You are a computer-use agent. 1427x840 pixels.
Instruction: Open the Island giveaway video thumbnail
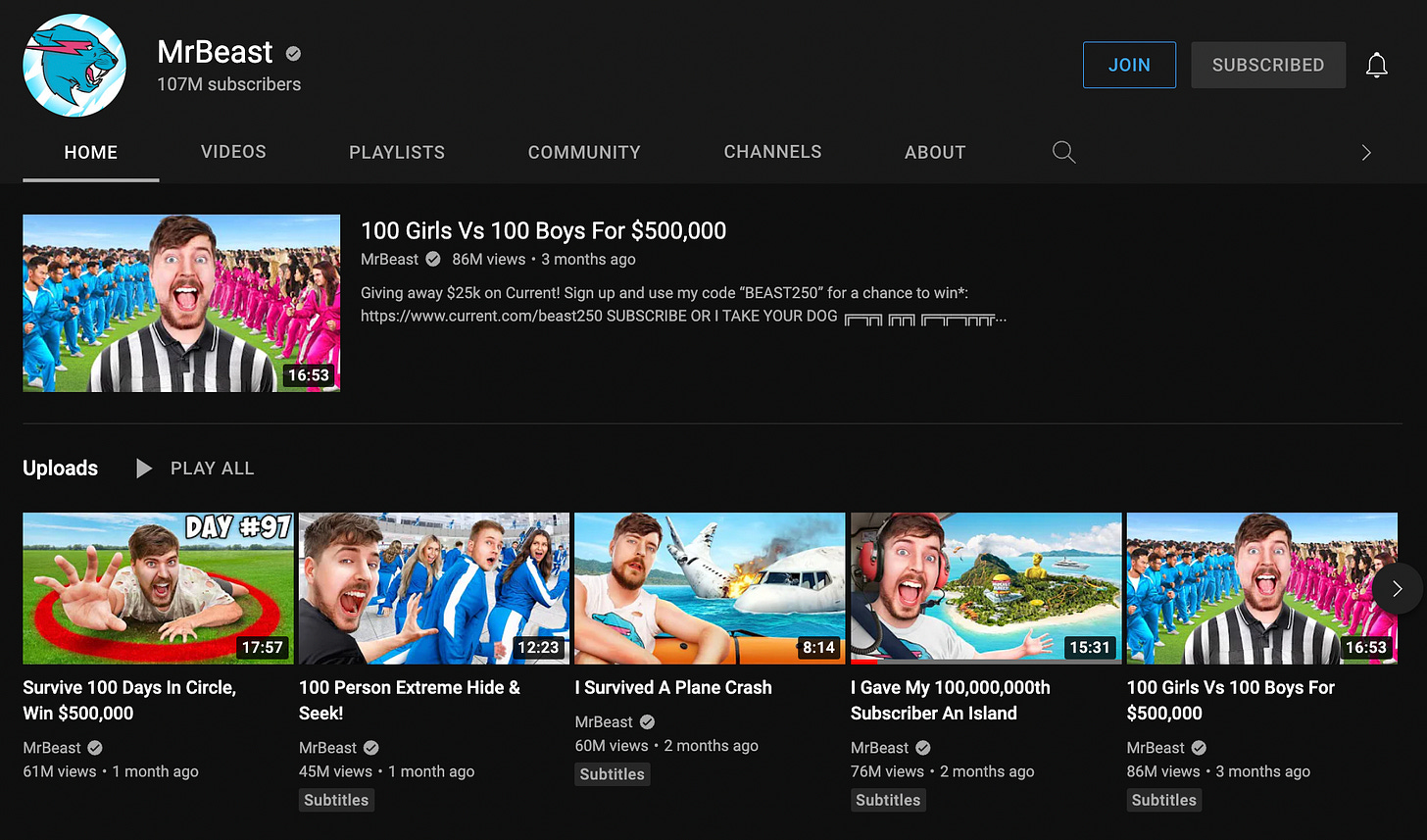(986, 588)
